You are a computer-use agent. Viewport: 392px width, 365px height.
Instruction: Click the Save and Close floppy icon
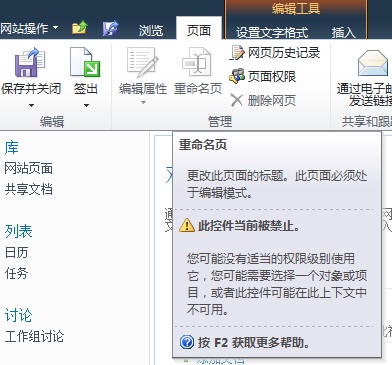tap(30, 62)
